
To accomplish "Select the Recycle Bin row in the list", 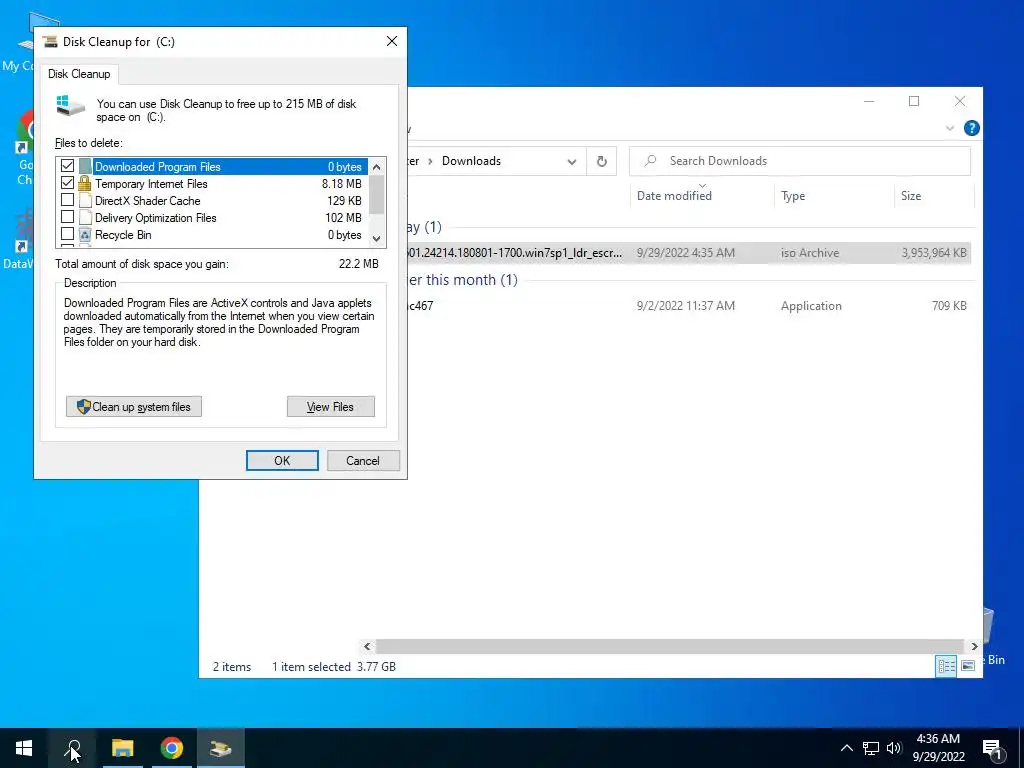I will 212,234.
